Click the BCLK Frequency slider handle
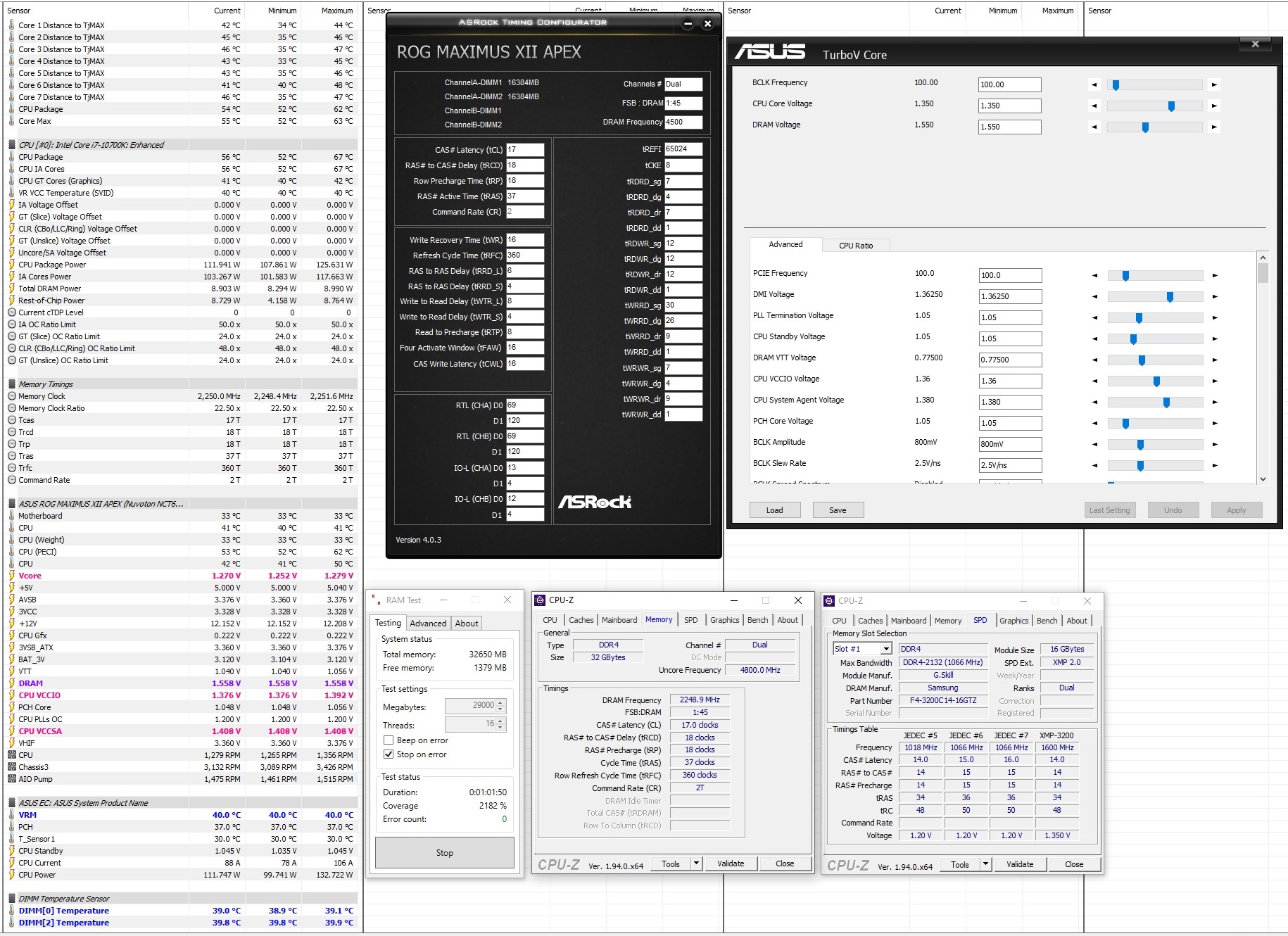The image size is (1288, 936). 1116,84
